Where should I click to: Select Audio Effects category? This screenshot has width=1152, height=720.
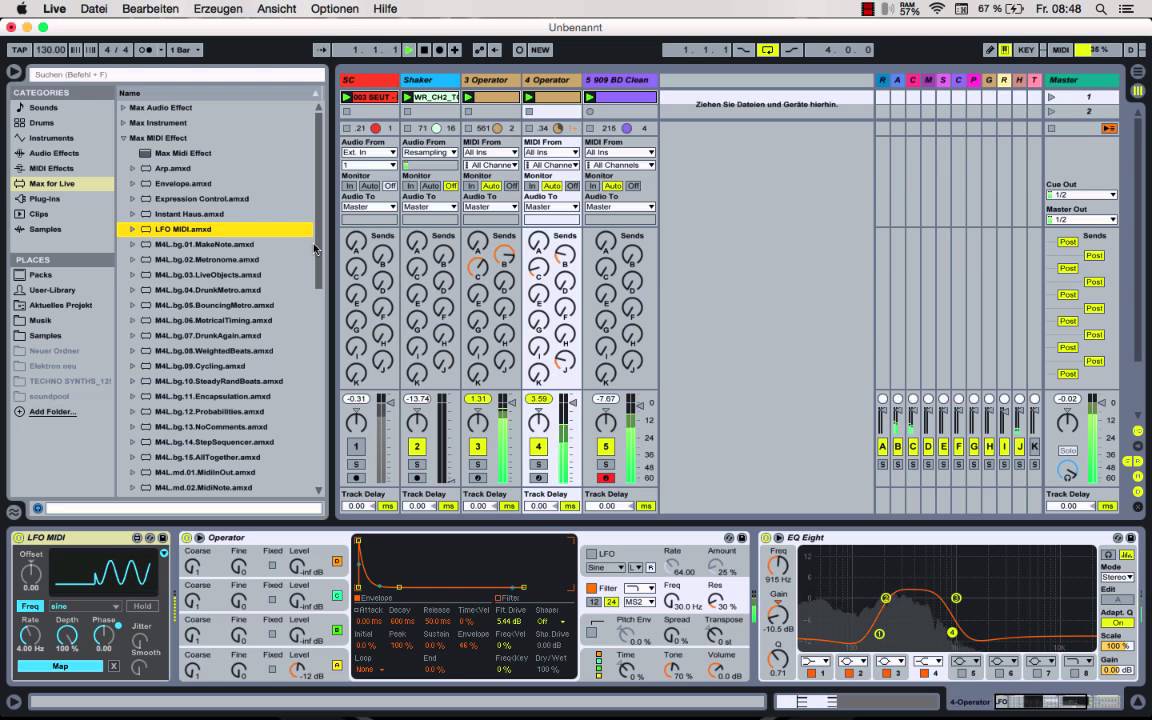tap(54, 153)
